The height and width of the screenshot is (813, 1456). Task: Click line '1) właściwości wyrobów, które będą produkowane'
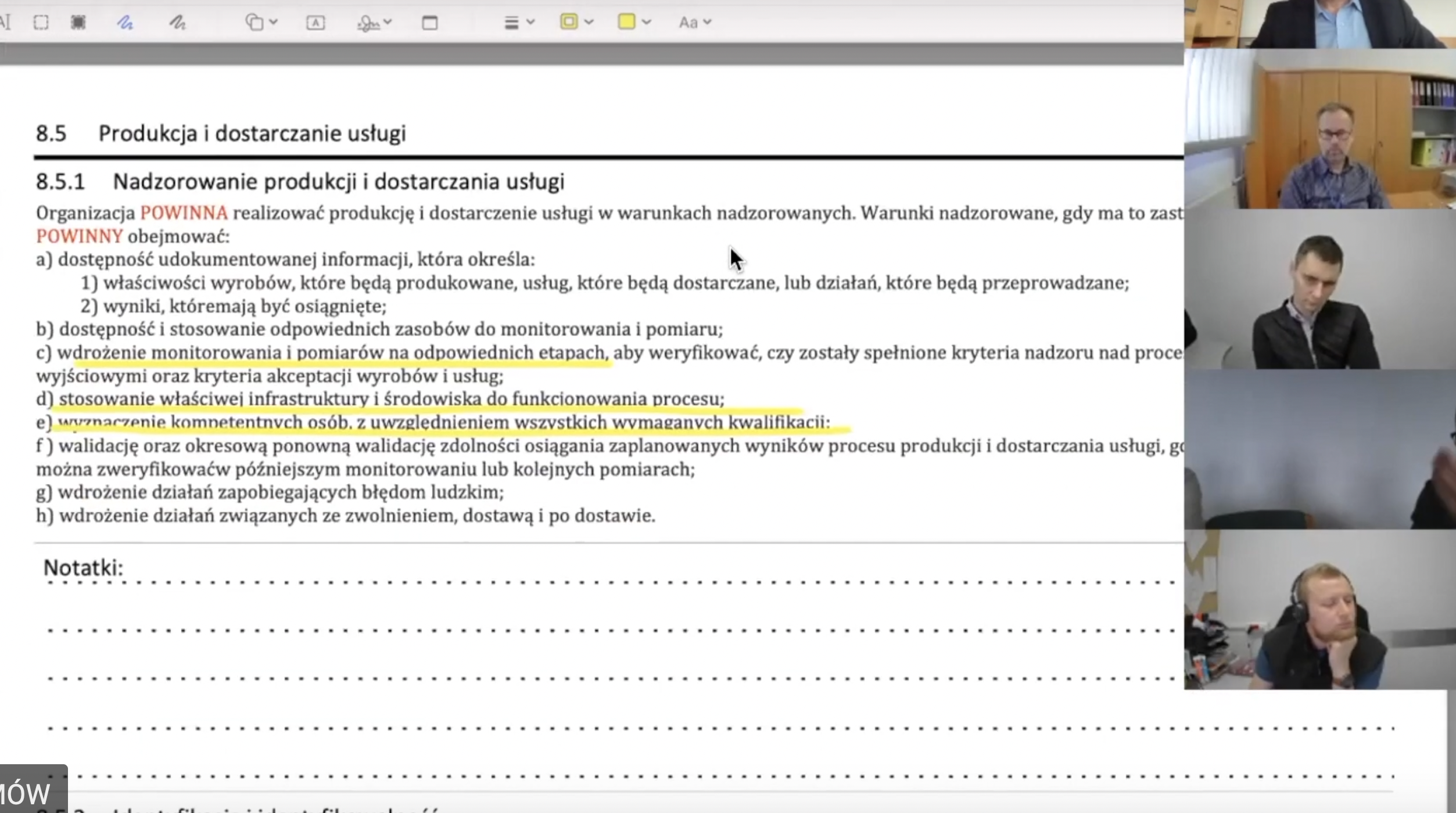point(605,283)
